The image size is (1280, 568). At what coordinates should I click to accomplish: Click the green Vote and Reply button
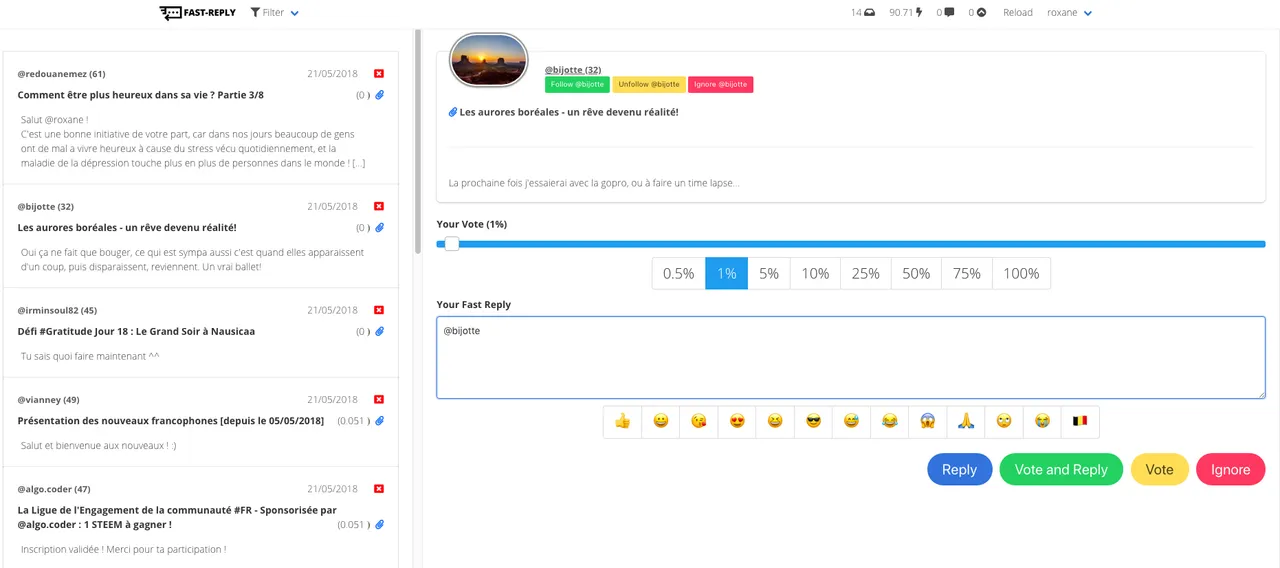pos(1061,470)
